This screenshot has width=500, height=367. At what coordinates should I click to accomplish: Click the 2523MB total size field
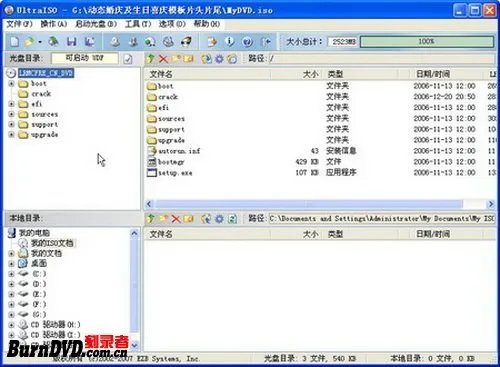coord(342,42)
